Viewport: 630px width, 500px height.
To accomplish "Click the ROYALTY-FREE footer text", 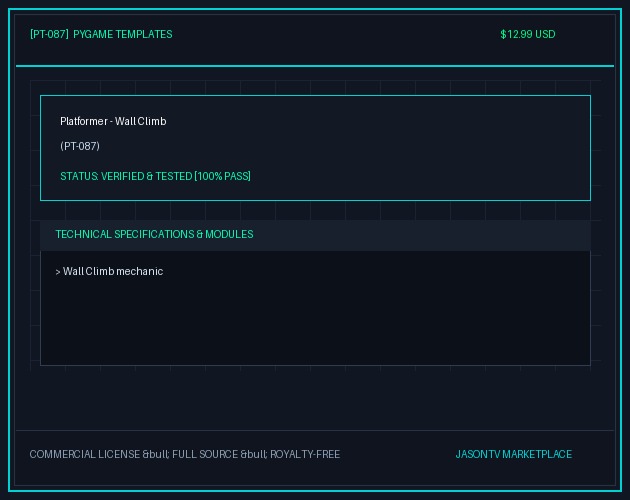I will point(305,454).
